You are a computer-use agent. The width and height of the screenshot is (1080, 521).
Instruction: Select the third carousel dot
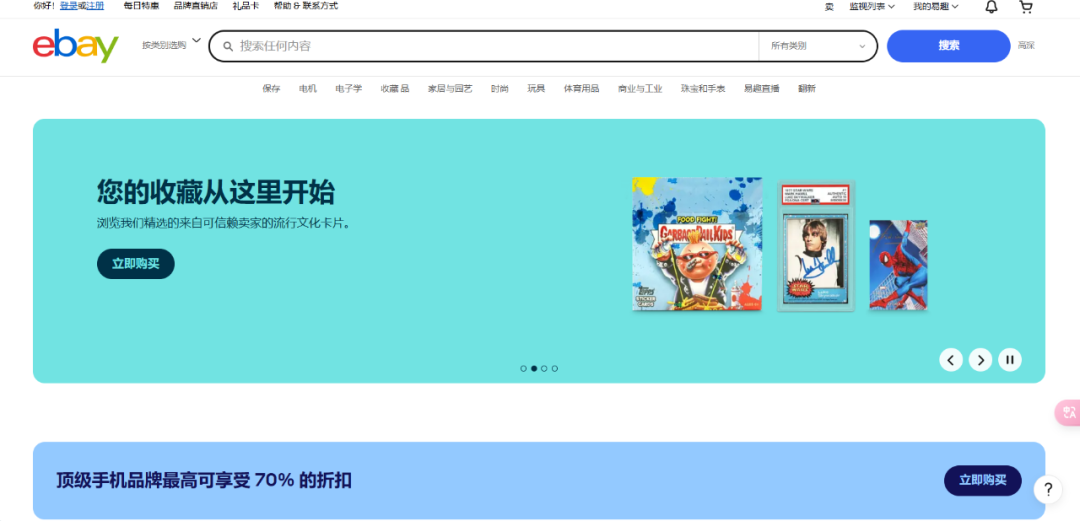coord(544,369)
